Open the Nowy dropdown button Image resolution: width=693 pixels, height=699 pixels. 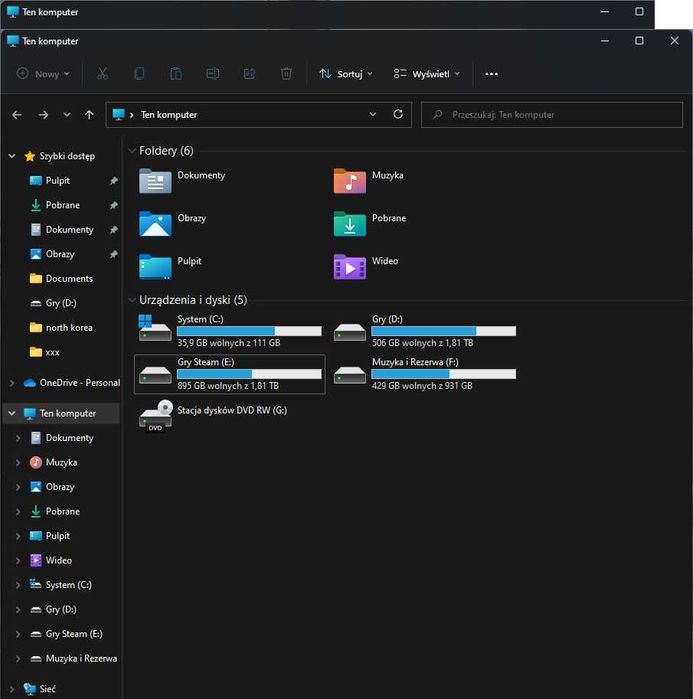[43, 74]
